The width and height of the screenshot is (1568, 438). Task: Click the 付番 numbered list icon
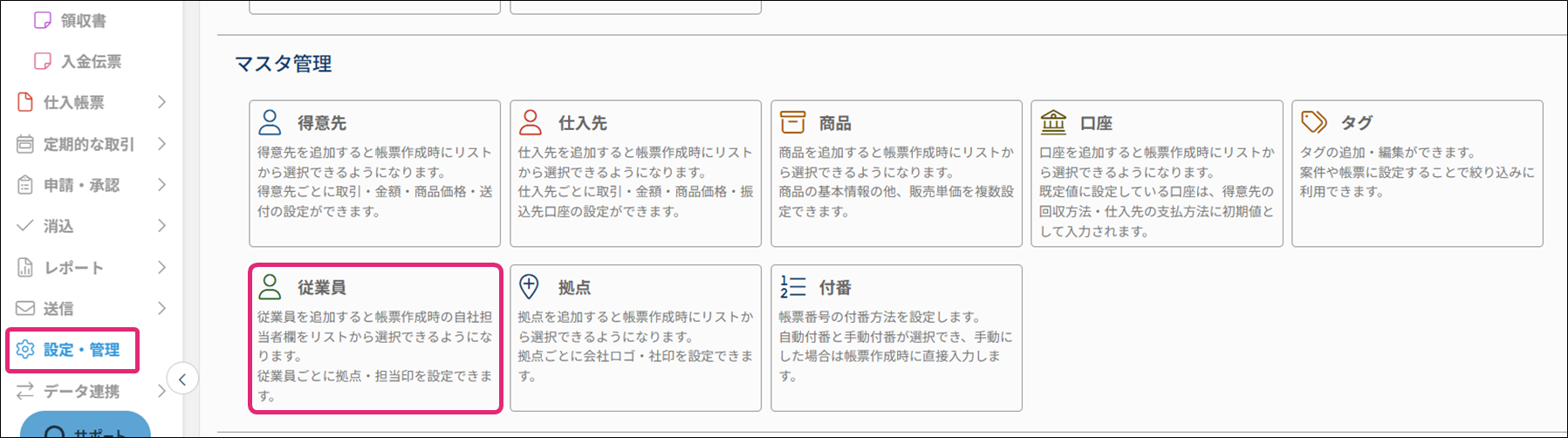[x=792, y=287]
